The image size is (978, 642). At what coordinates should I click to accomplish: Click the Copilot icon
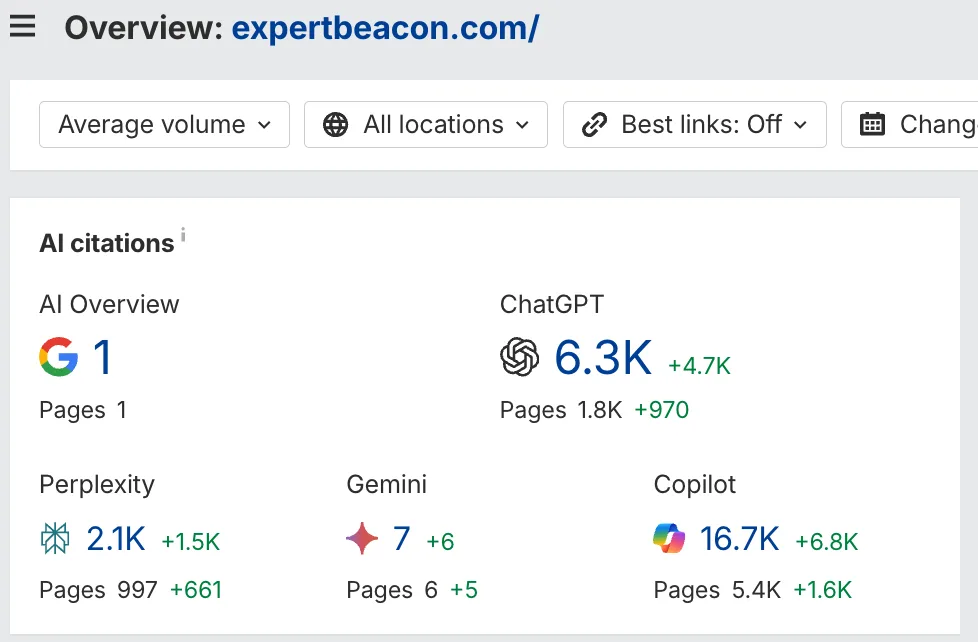click(x=671, y=538)
